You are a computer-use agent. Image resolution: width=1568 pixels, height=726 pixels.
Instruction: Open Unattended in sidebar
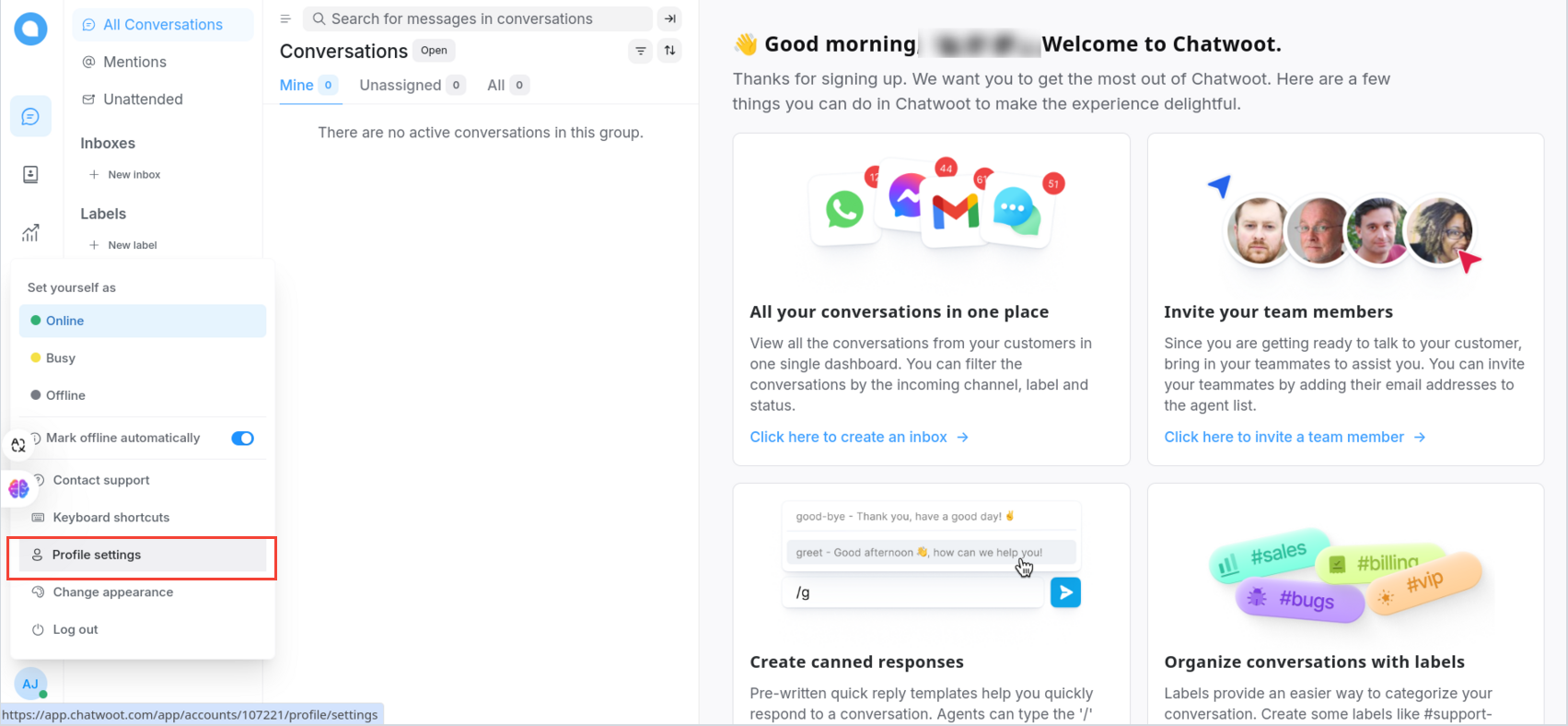click(x=163, y=100)
